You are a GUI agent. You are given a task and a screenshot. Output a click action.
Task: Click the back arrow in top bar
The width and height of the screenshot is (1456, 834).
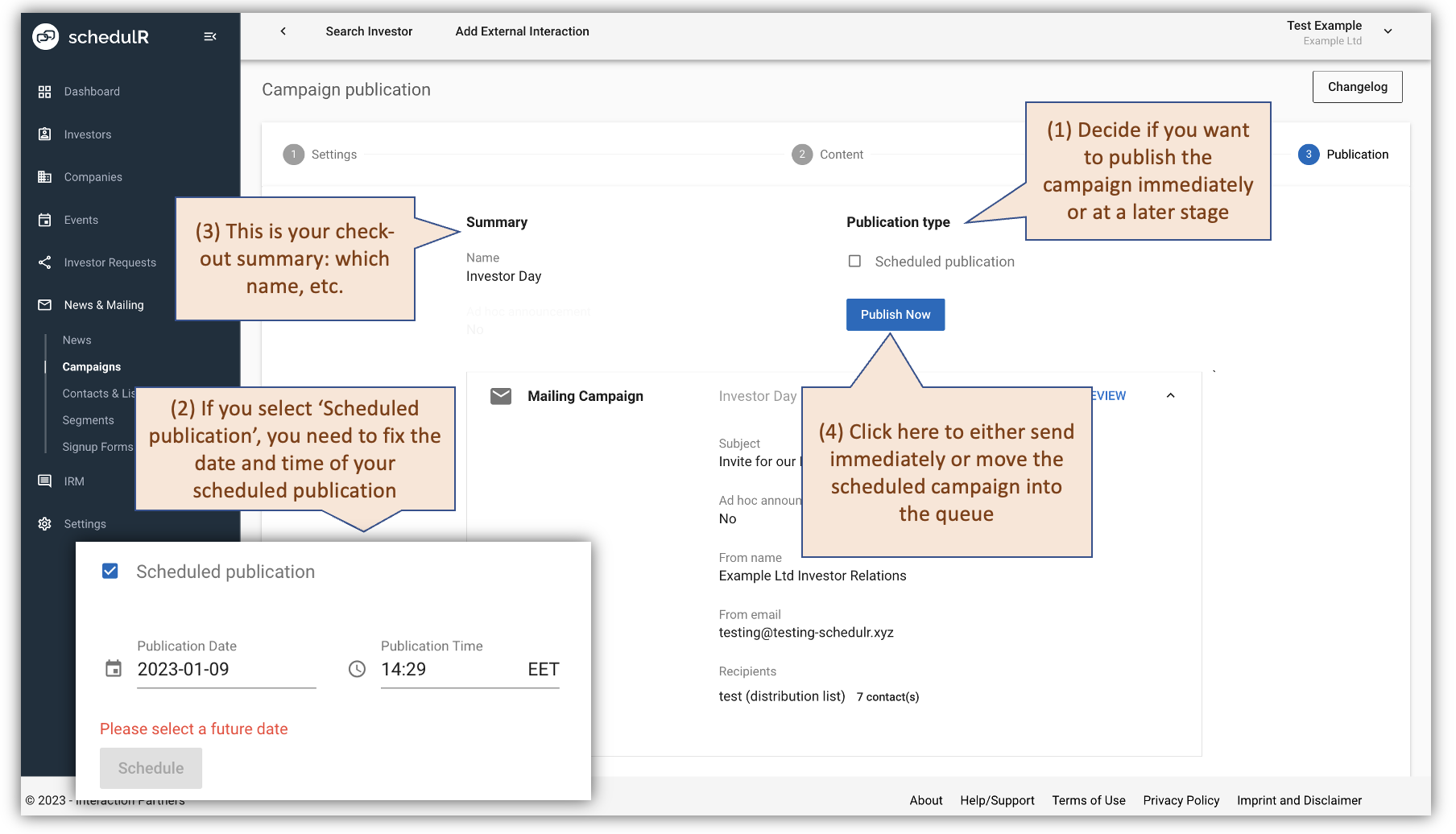point(283,31)
